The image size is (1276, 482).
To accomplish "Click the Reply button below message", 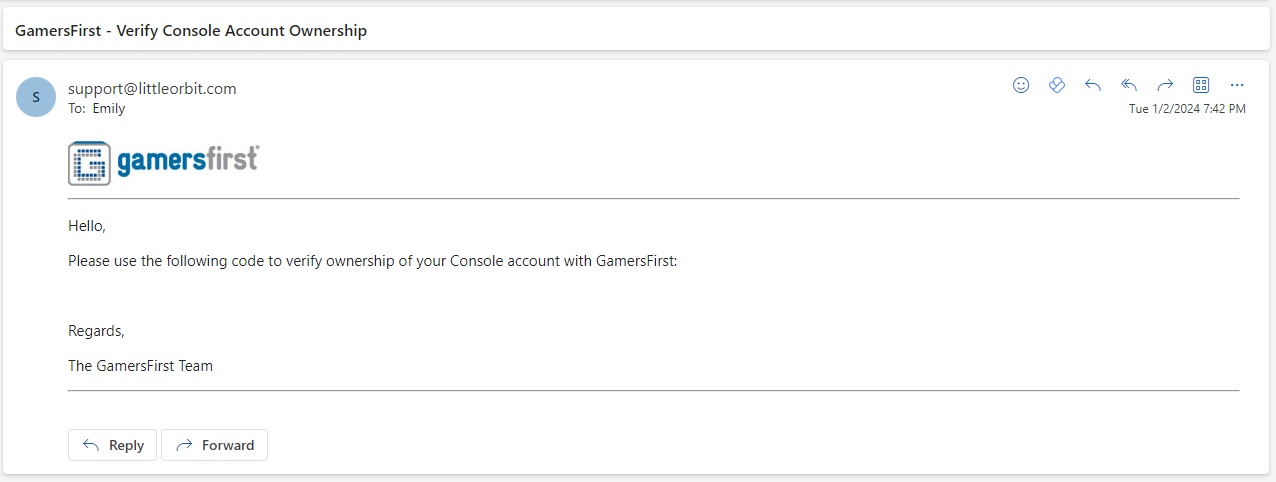I will pos(112,445).
